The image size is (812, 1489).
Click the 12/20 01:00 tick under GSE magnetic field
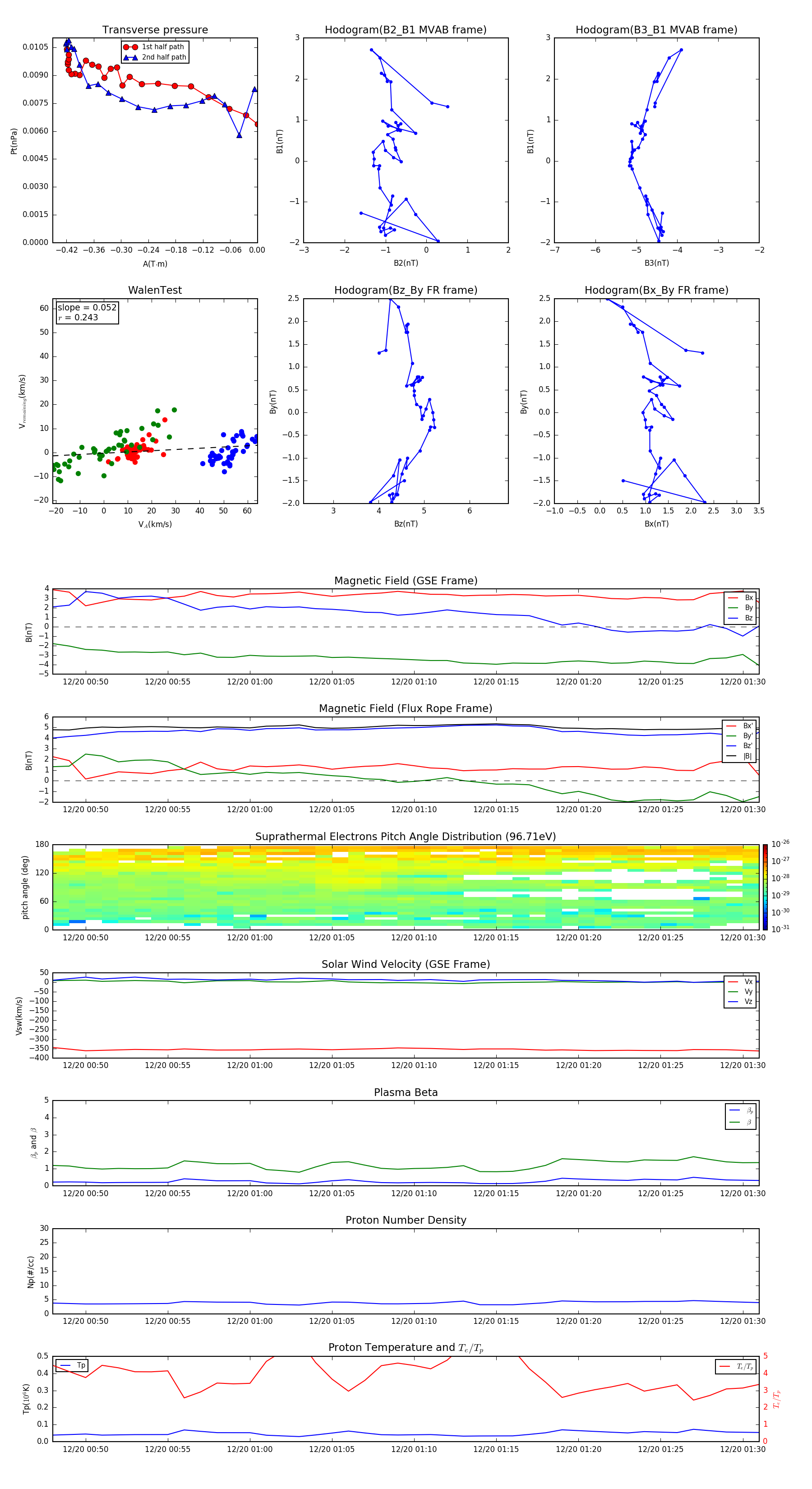pyautogui.click(x=249, y=682)
